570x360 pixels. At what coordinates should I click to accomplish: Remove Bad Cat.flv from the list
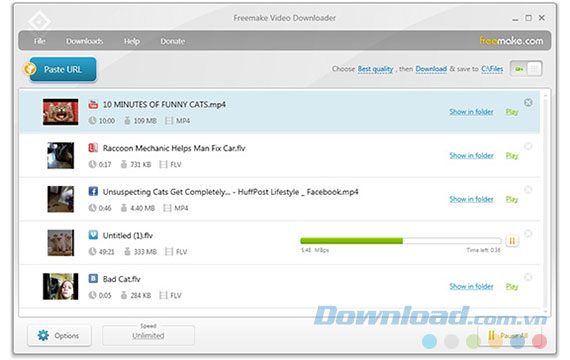(528, 277)
